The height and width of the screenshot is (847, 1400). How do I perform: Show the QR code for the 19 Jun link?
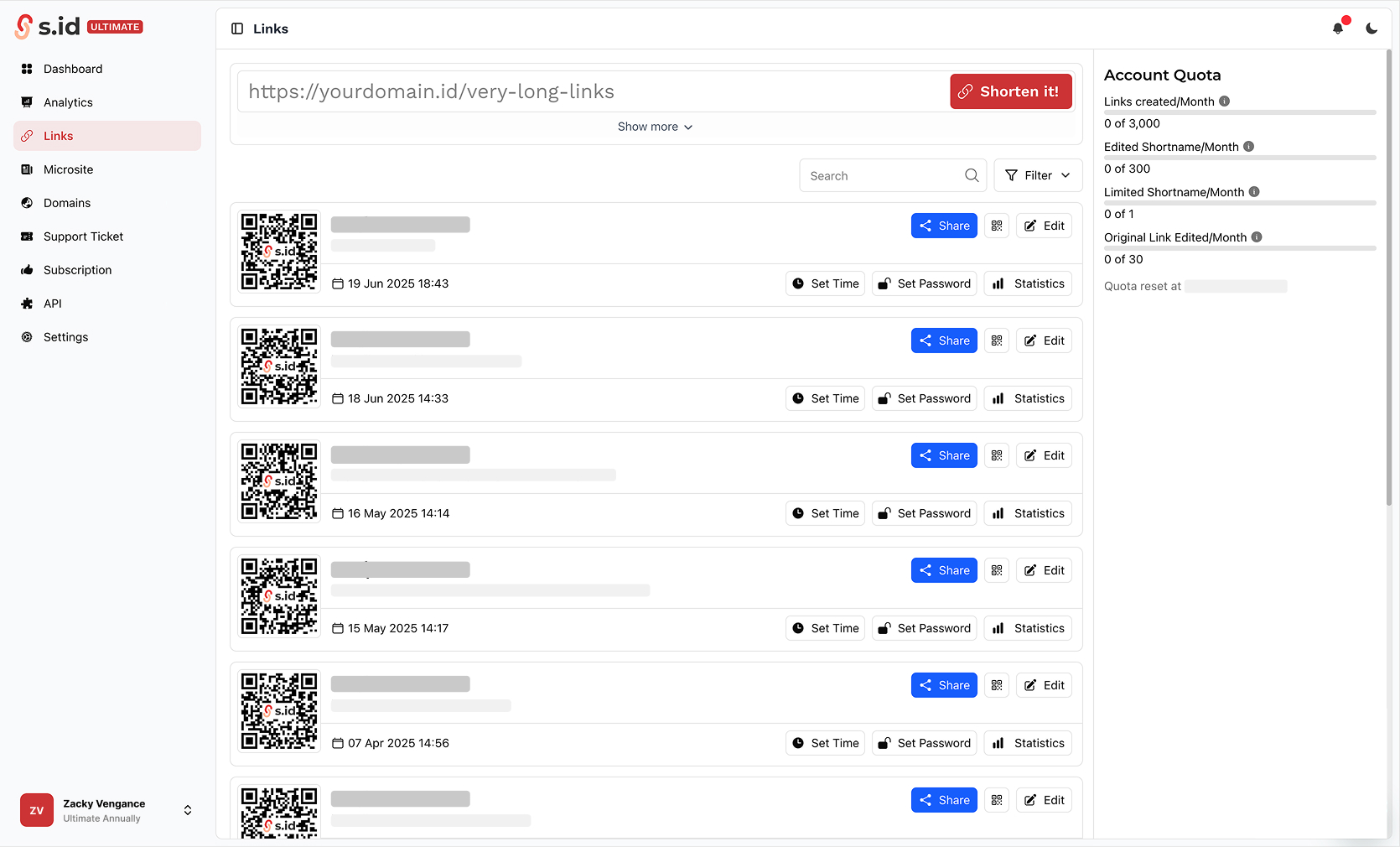[x=996, y=225]
